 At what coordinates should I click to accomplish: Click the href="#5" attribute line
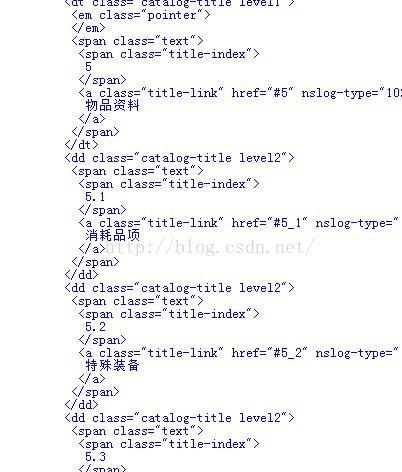pos(240,93)
